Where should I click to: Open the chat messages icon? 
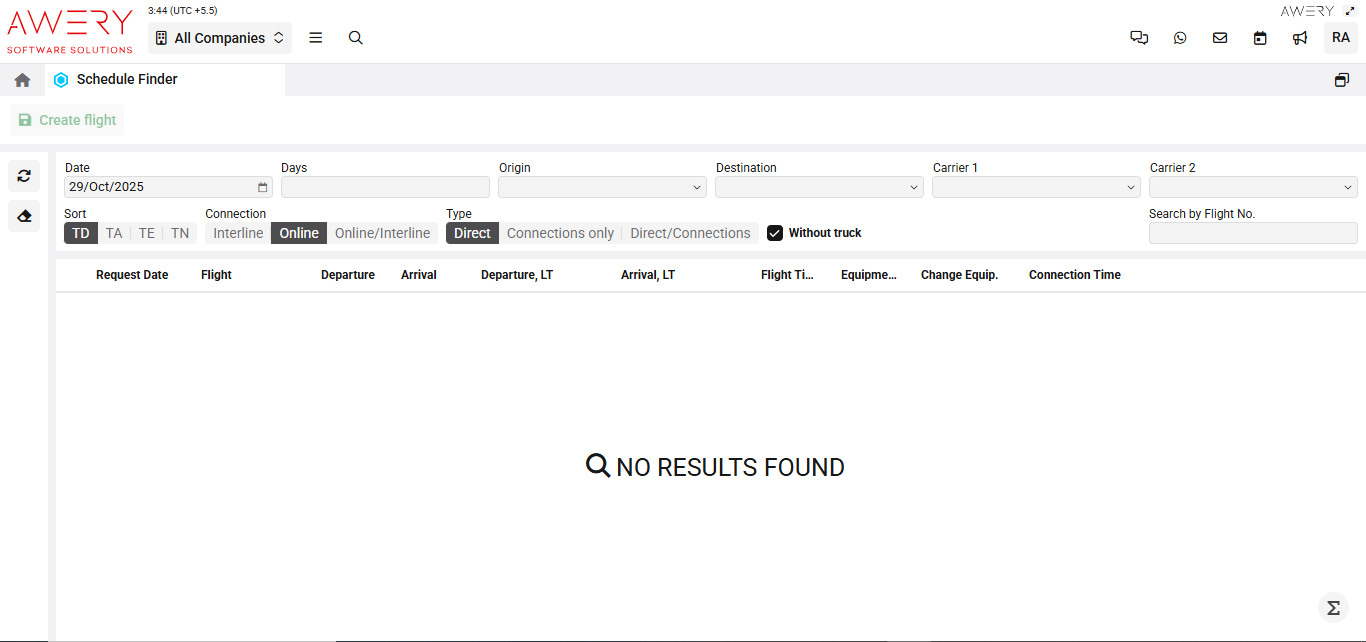pyautogui.click(x=1139, y=38)
